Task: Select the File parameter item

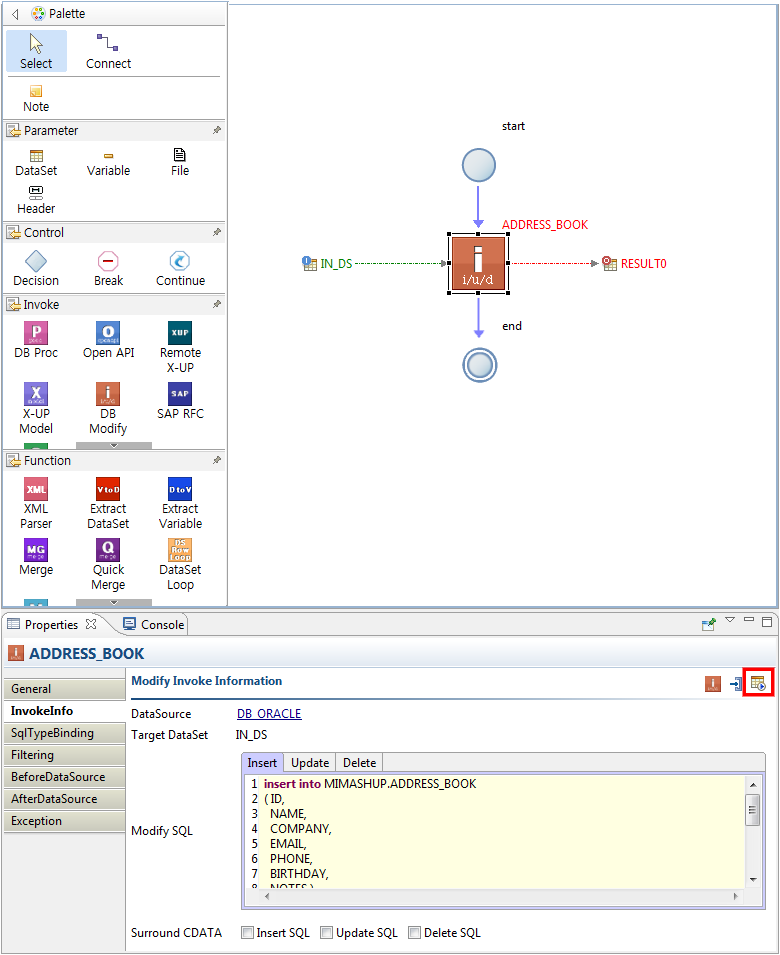Action: [180, 163]
